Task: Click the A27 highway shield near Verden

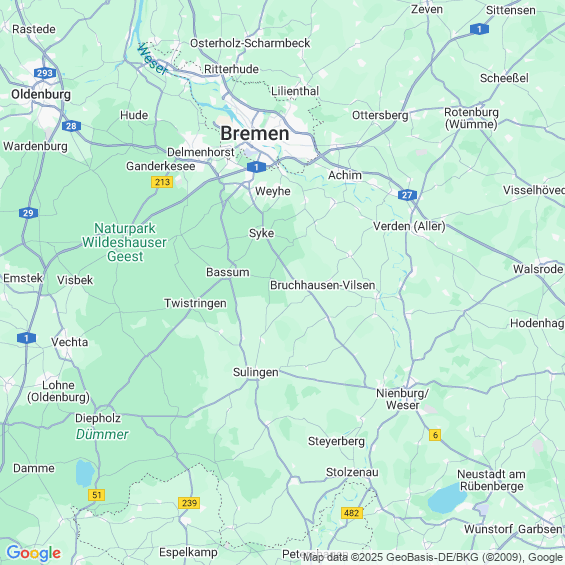Action: tap(407, 195)
